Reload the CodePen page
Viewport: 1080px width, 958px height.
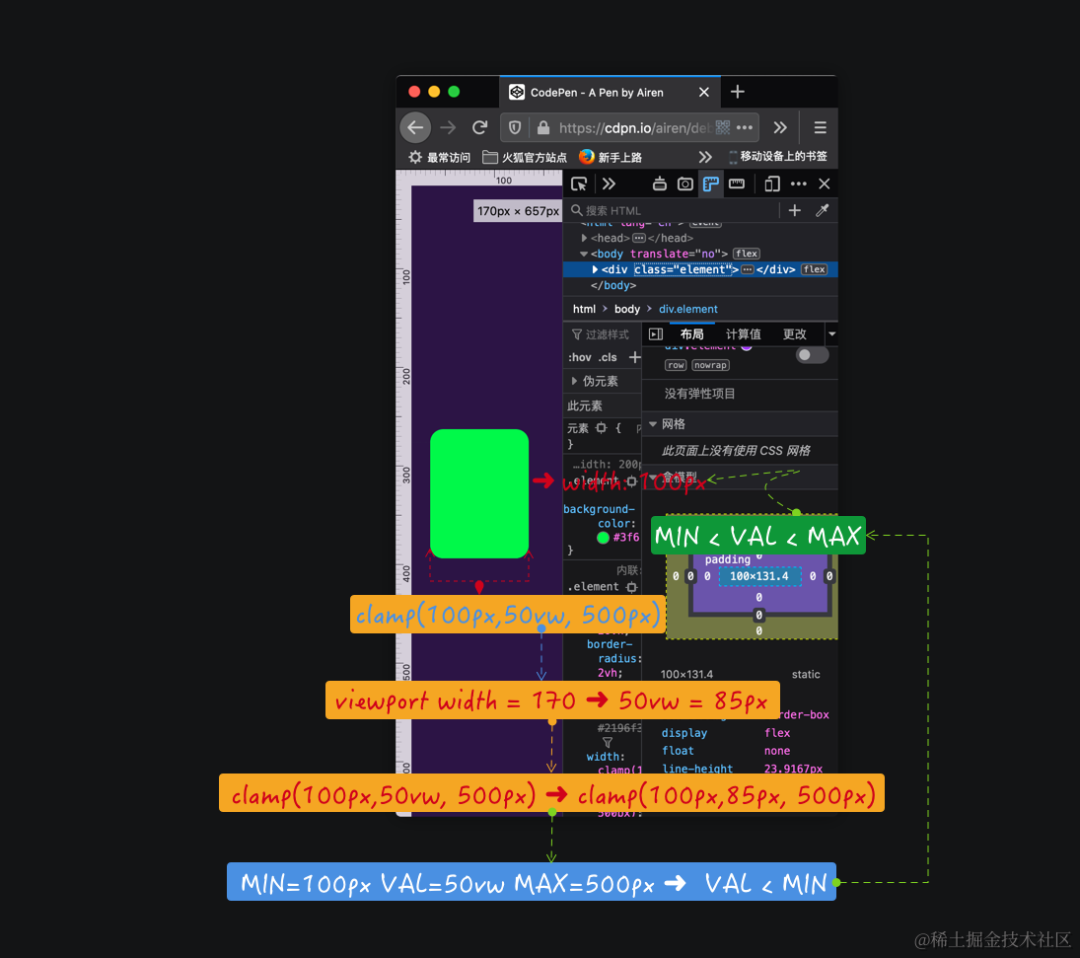(480, 127)
